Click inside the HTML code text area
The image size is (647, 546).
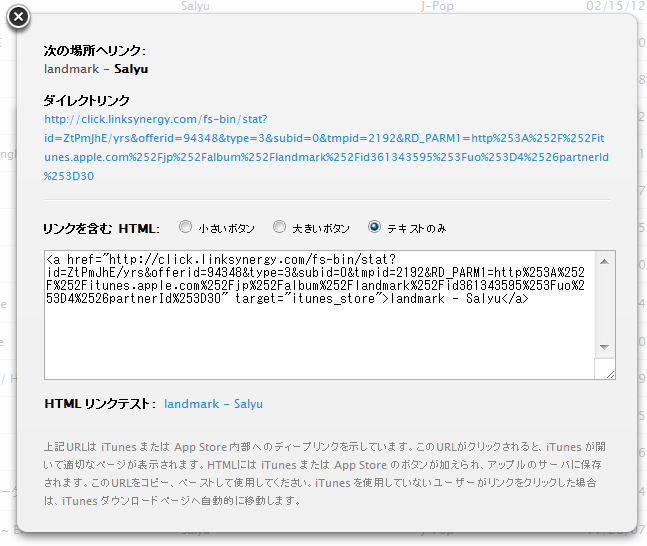pyautogui.click(x=319, y=315)
